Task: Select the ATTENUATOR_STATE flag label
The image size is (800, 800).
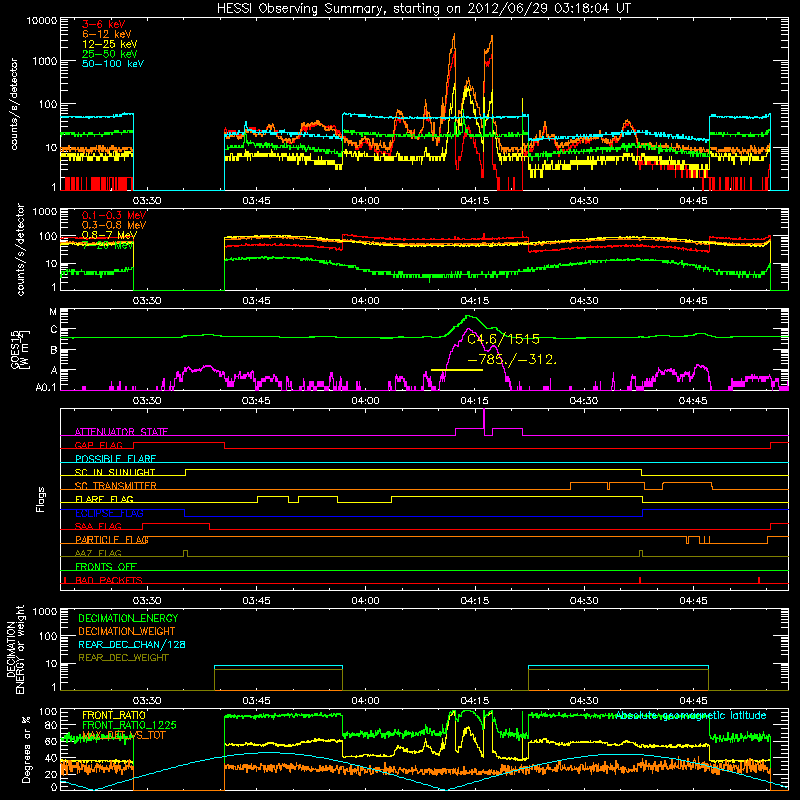Action: click(x=121, y=432)
